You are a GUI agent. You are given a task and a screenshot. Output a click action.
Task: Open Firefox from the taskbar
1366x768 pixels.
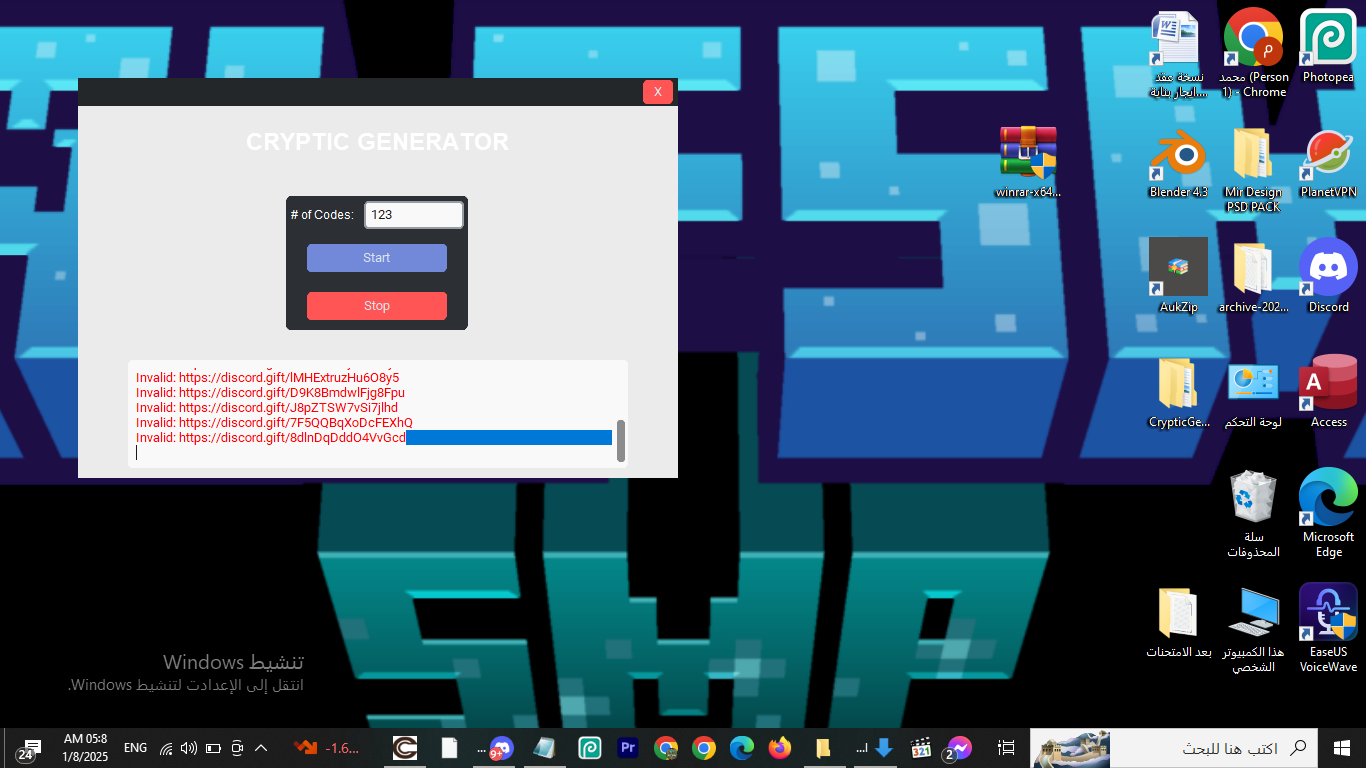pos(780,748)
